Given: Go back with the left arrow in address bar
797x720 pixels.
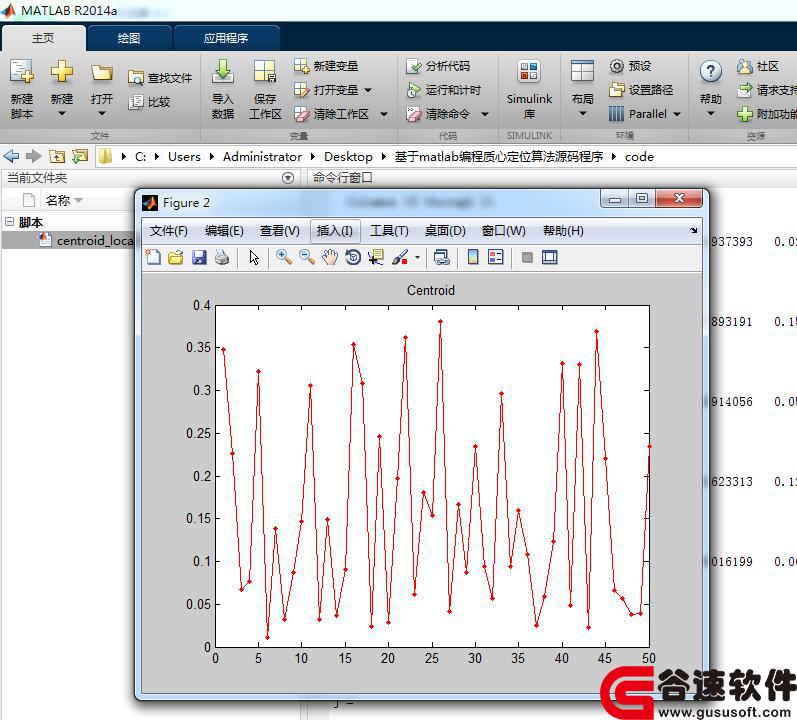Looking at the screenshot, I should tap(11, 156).
